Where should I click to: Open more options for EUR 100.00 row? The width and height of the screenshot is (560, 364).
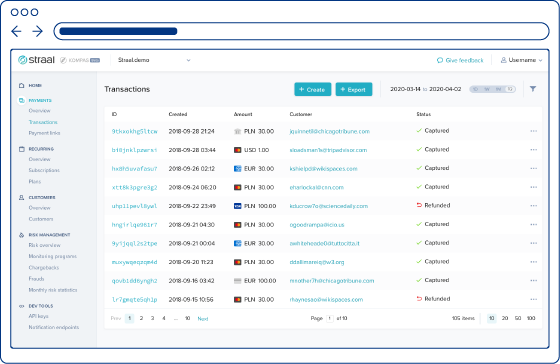pos(534,280)
